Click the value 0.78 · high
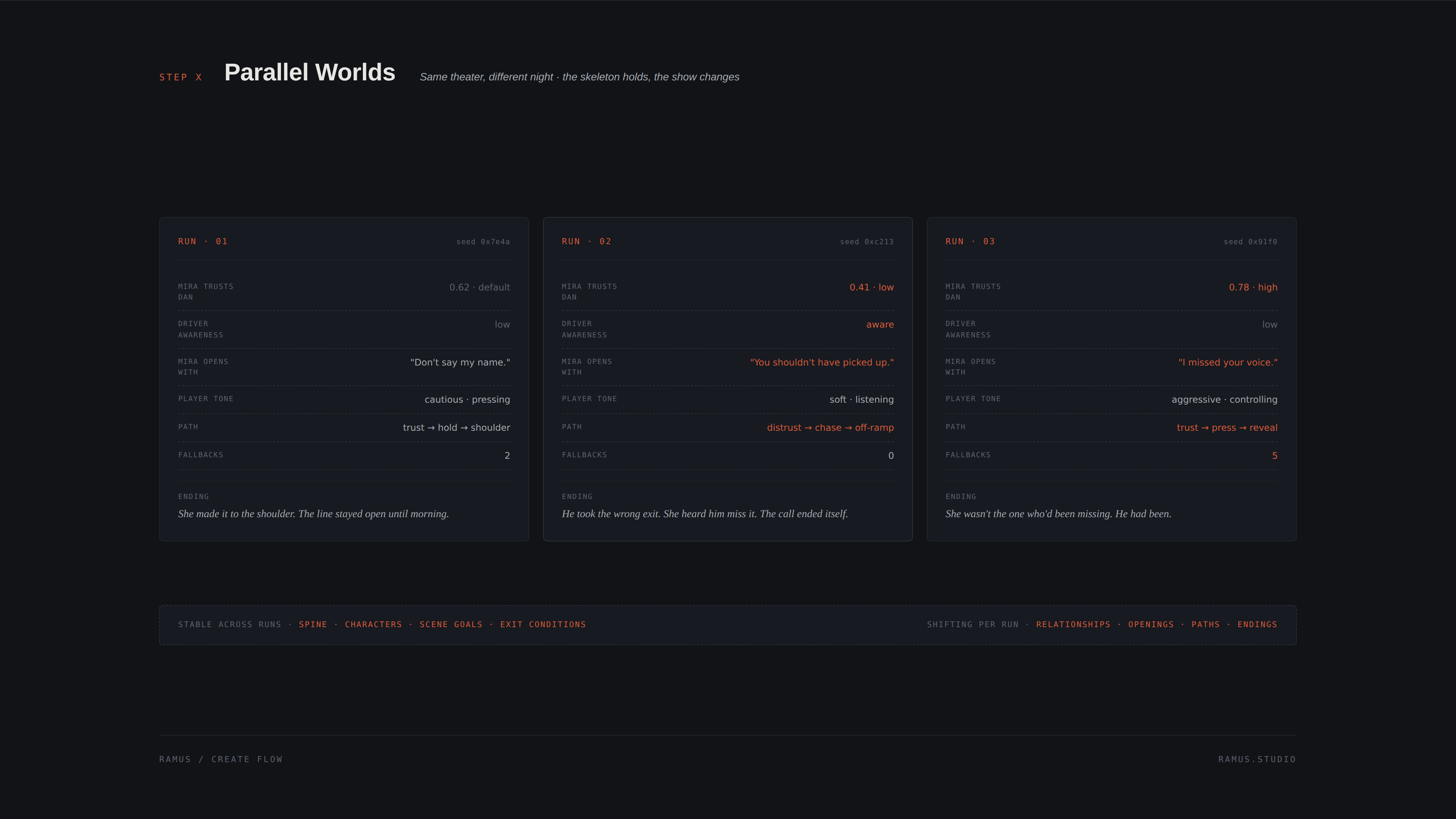Screen dimensions: 1456x819 1253,287
